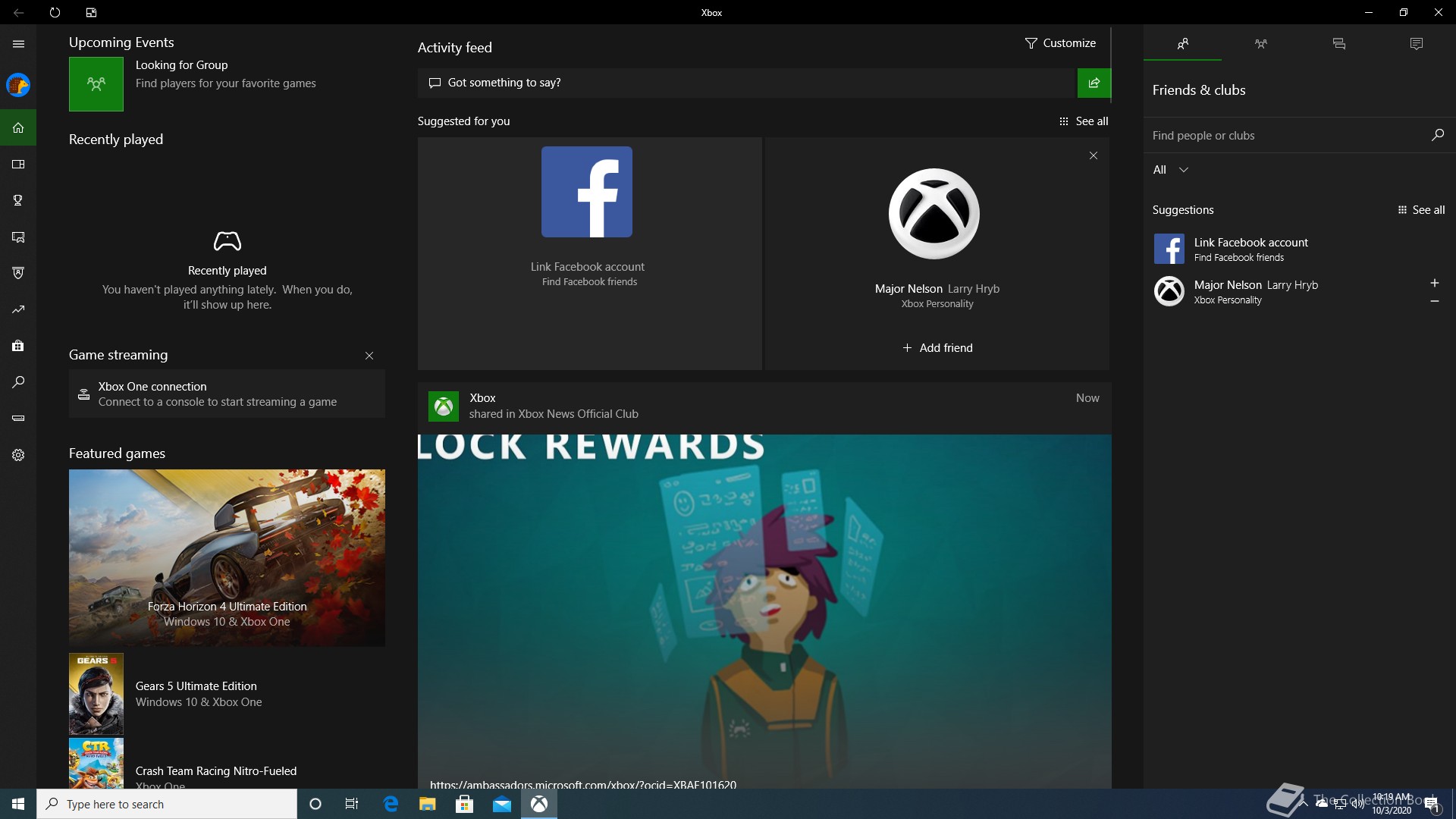Go back using the title bar arrow
This screenshot has width=1456, height=819.
click(18, 12)
